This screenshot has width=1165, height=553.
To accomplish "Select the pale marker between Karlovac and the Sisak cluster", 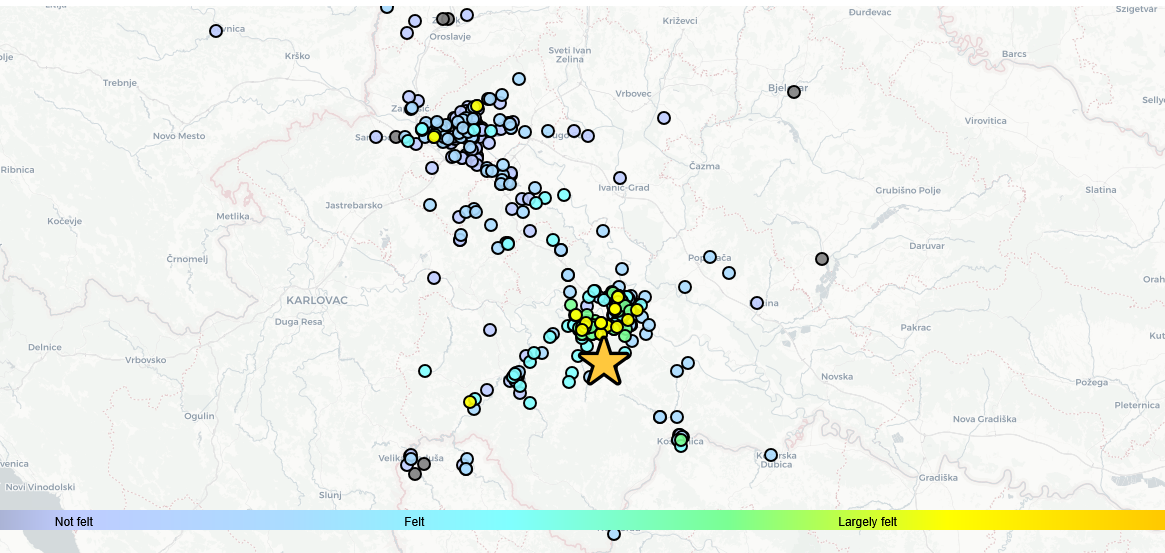I will point(490,329).
